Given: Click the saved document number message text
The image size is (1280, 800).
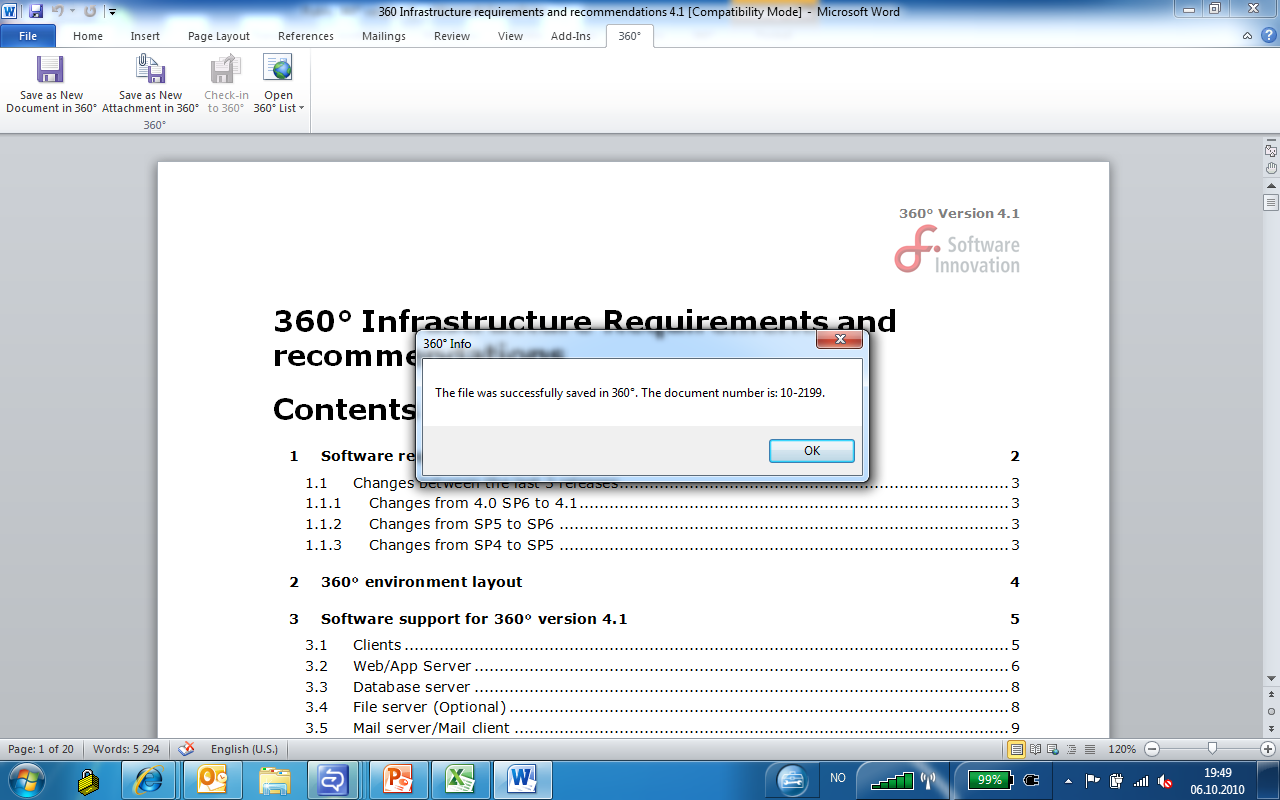Looking at the screenshot, I should pos(630,393).
